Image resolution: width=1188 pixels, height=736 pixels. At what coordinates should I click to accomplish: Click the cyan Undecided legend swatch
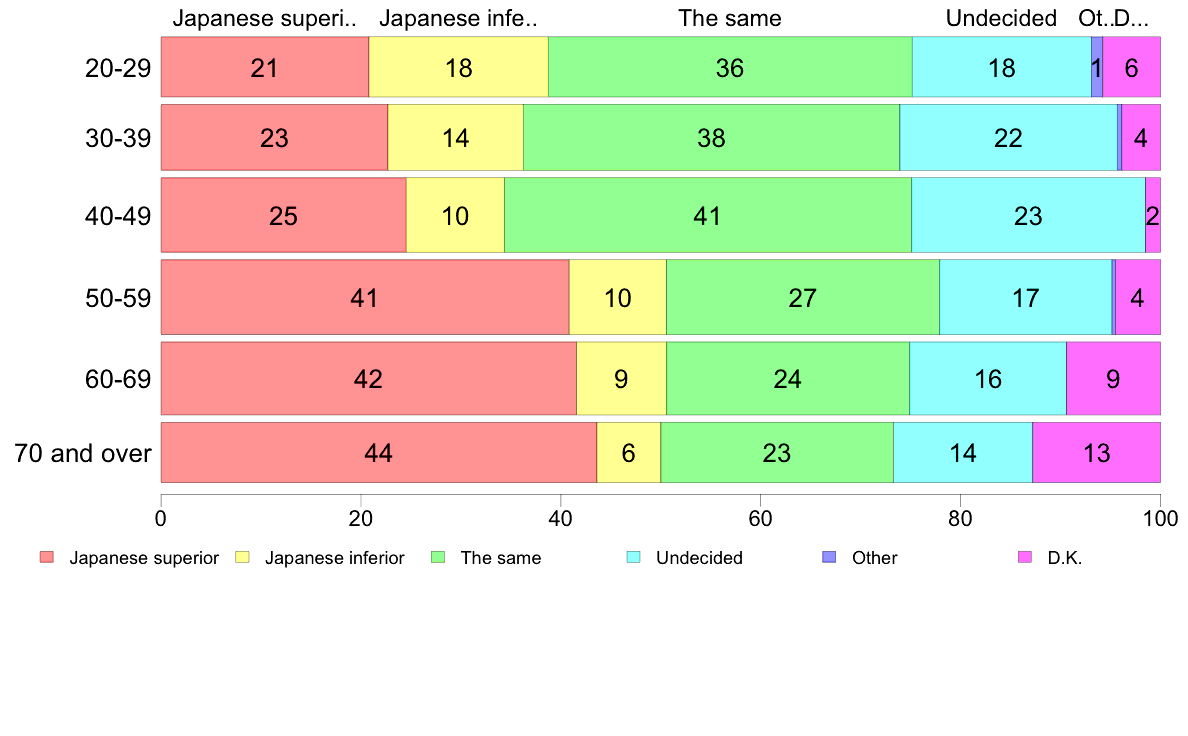point(634,558)
